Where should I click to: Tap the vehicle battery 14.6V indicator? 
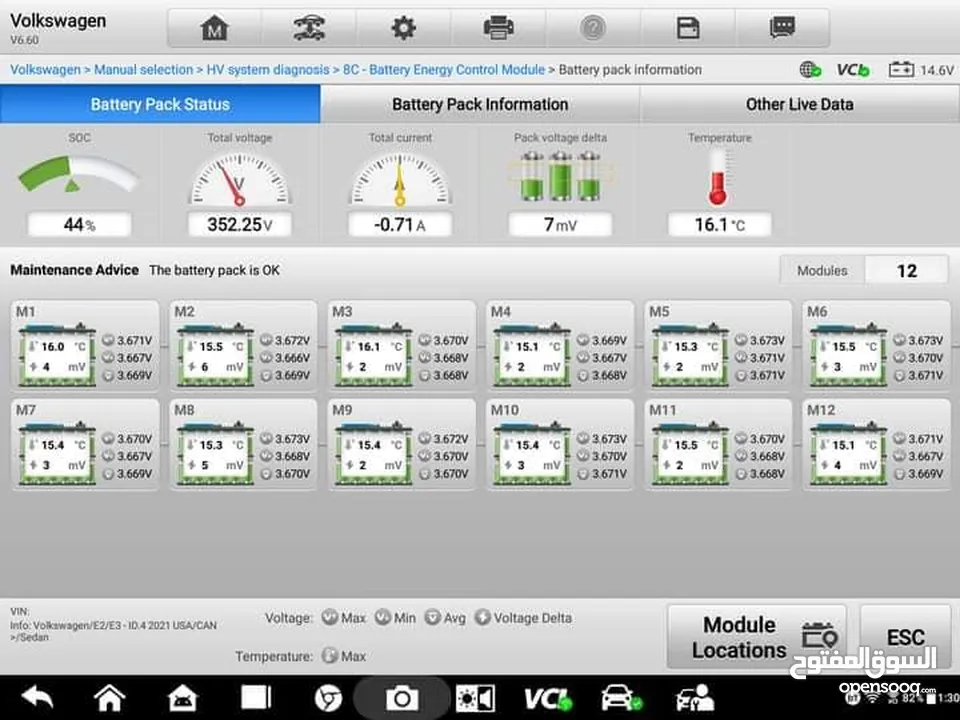point(921,70)
